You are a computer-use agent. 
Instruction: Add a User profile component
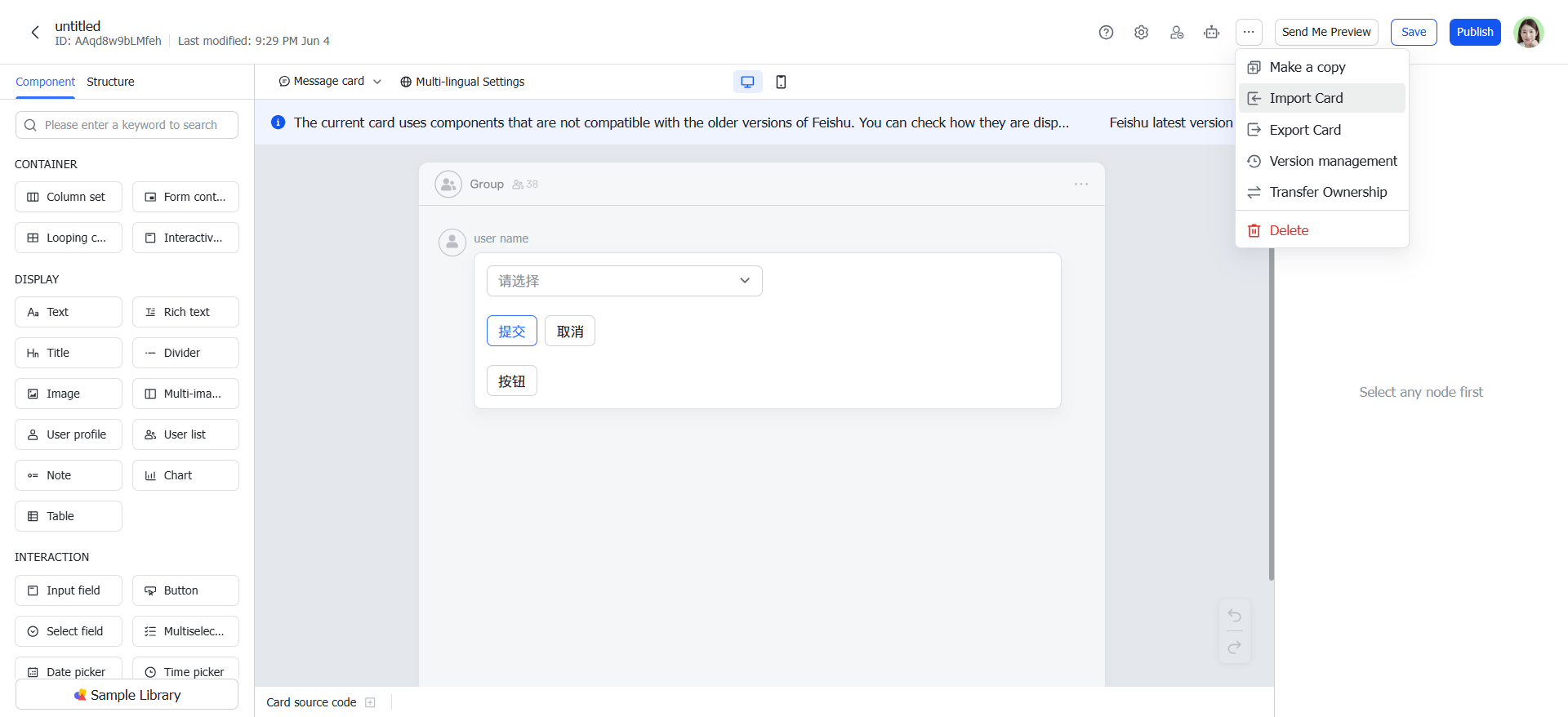(x=69, y=434)
